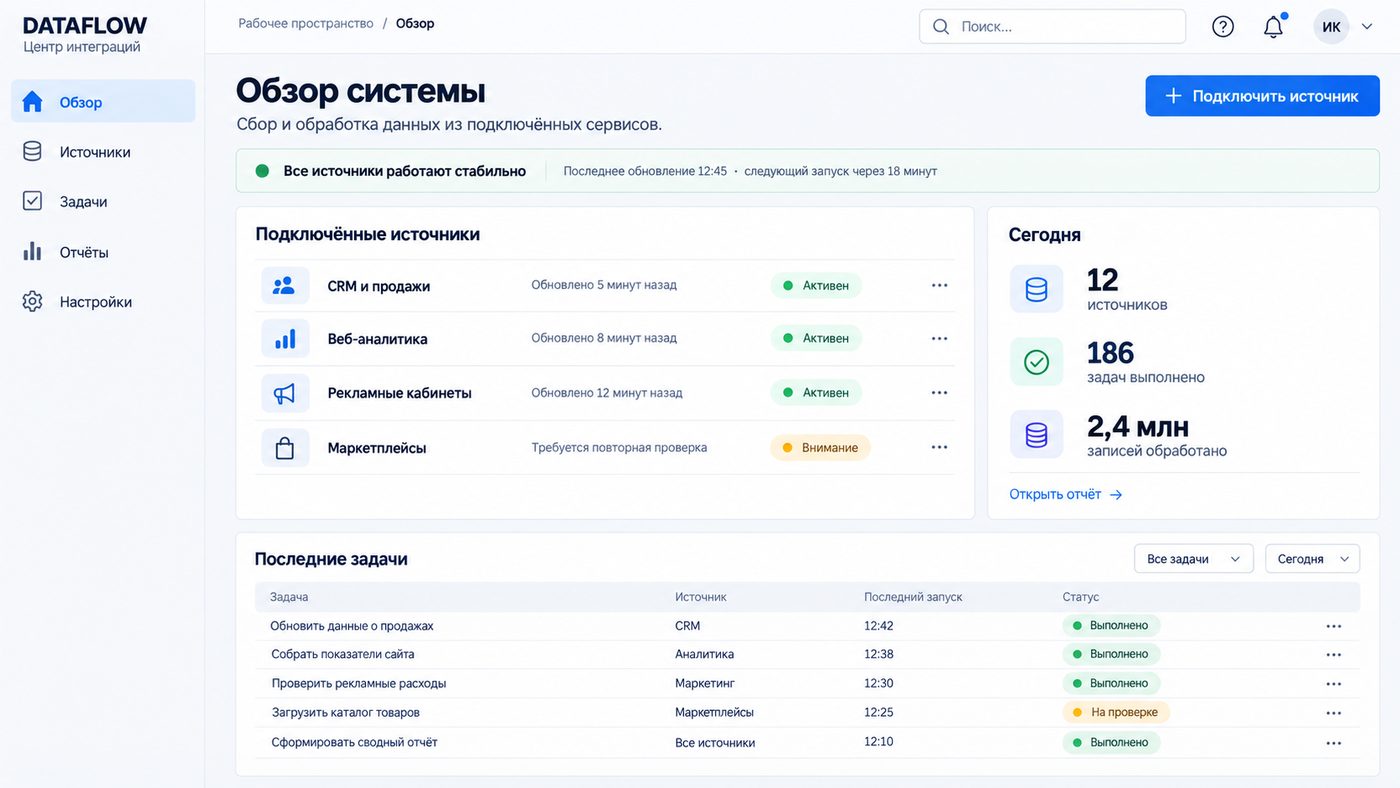The height and width of the screenshot is (788, 1400).
Task: Click the Задача column header
Action: pyautogui.click(x=289, y=597)
